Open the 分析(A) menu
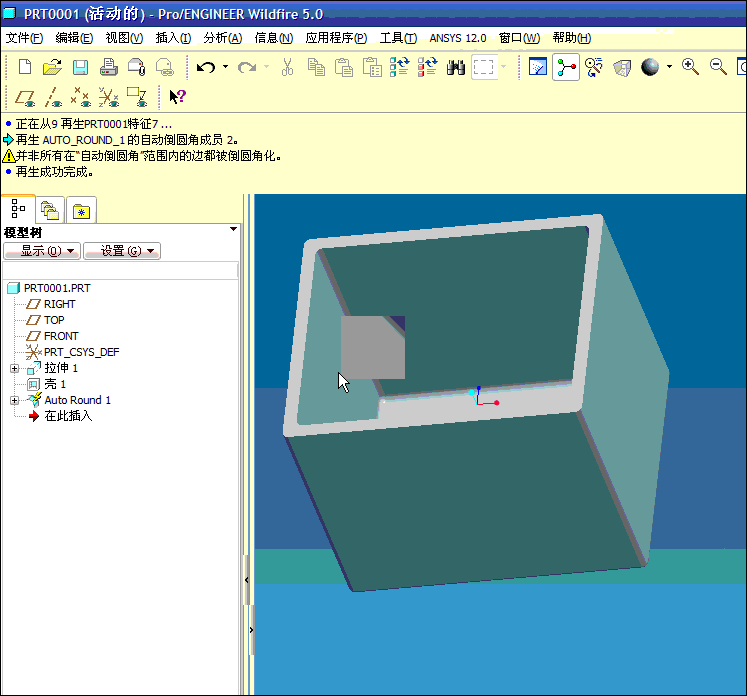 [x=222, y=38]
